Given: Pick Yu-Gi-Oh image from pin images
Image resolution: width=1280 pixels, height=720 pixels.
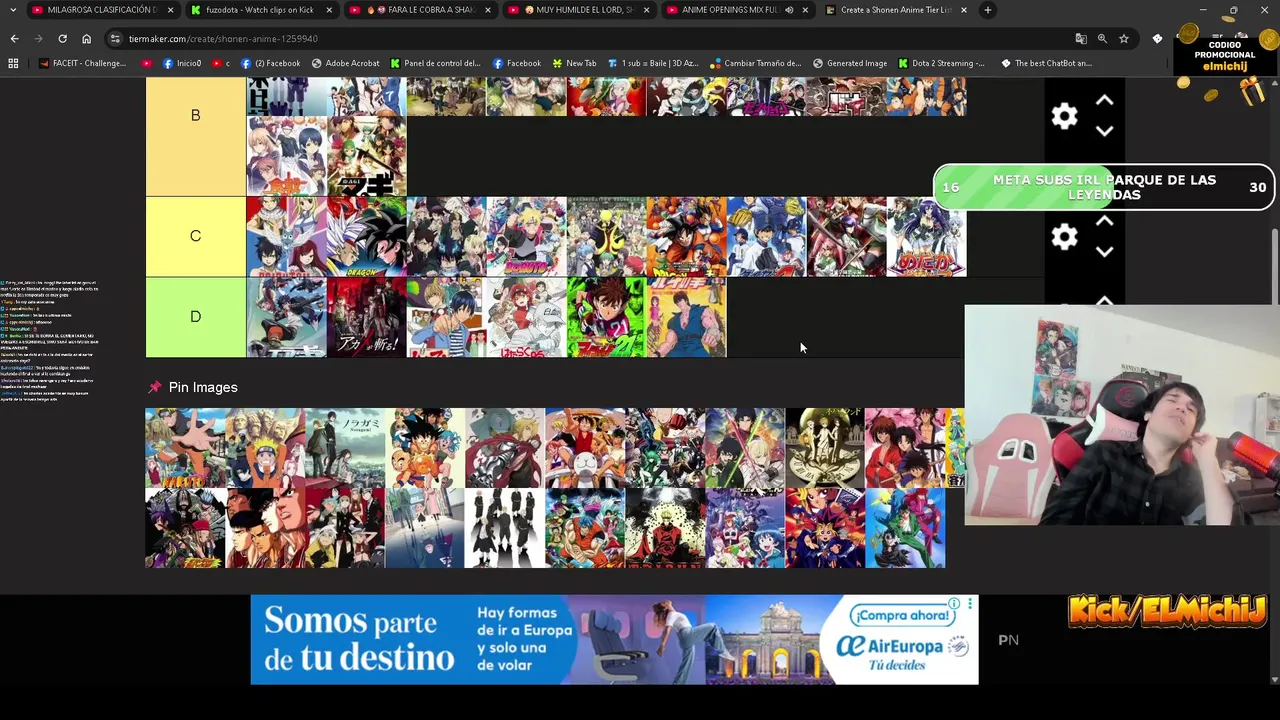Looking at the screenshot, I should pyautogui.click(x=825, y=528).
